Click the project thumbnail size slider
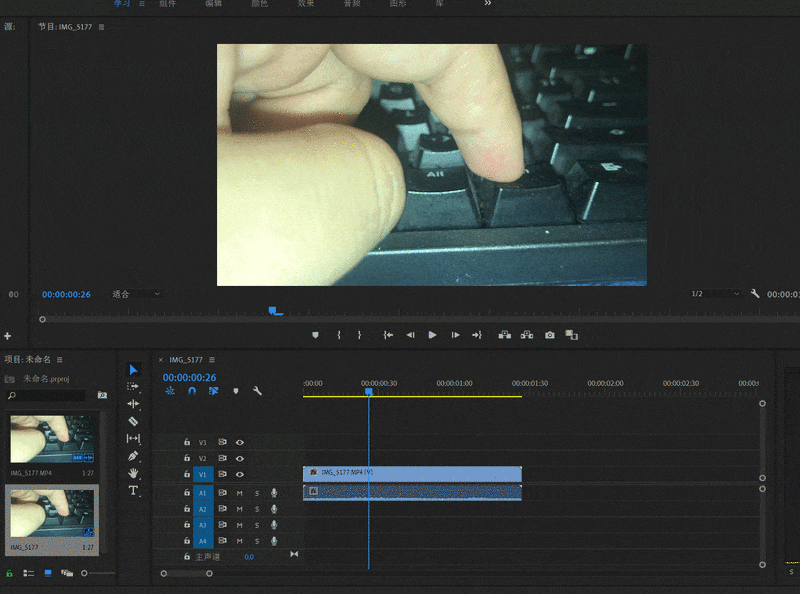This screenshot has width=800, height=594. (85, 573)
